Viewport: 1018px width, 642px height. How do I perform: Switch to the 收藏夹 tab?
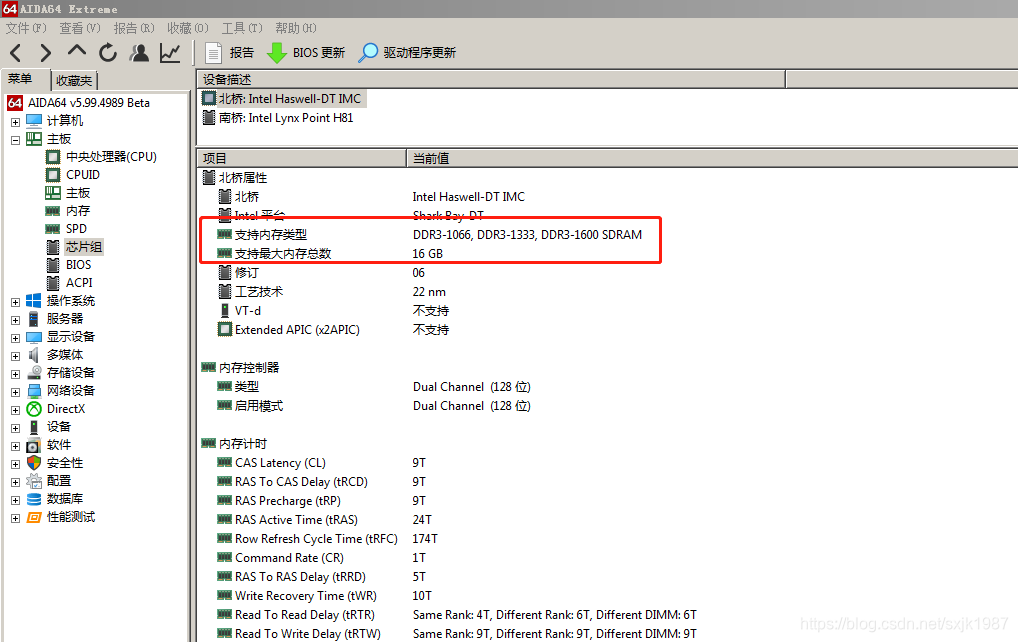coord(74,80)
